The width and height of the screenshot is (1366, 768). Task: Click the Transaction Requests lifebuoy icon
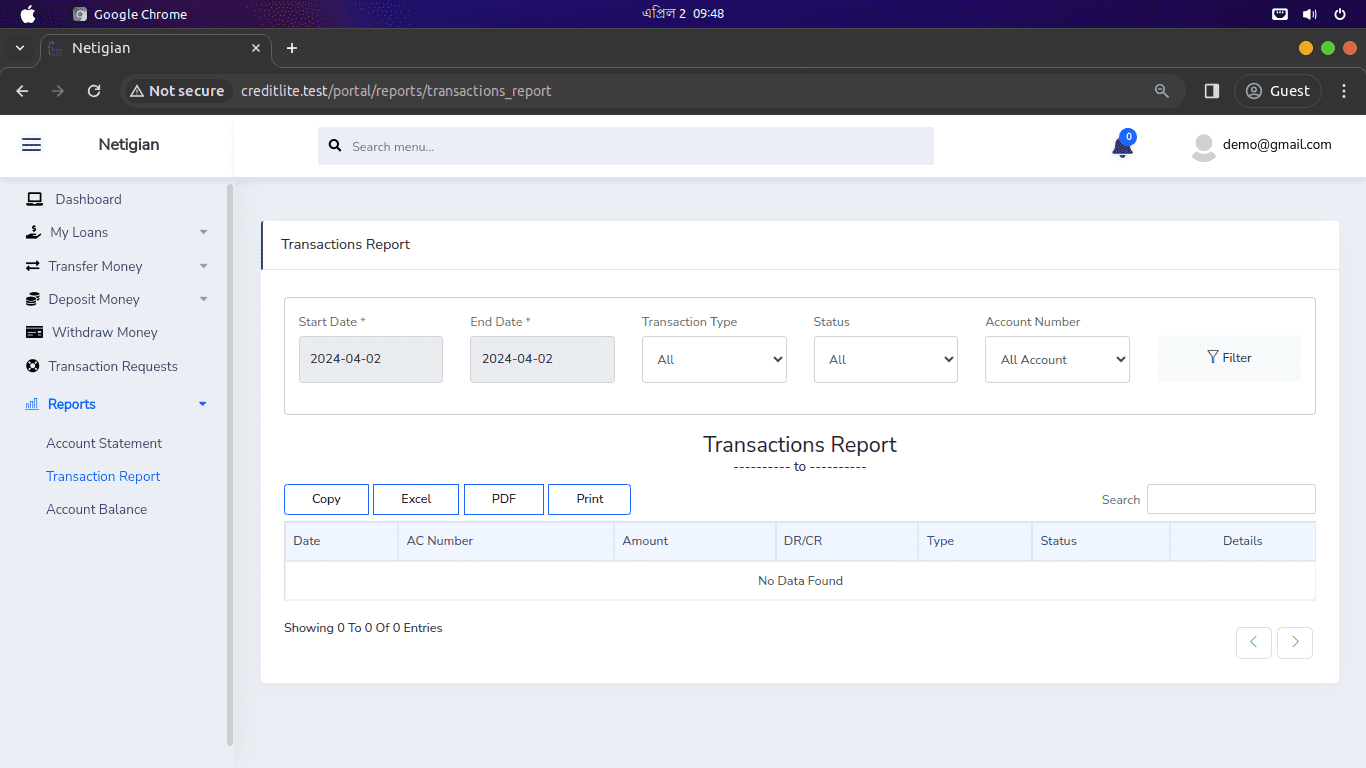coord(32,366)
